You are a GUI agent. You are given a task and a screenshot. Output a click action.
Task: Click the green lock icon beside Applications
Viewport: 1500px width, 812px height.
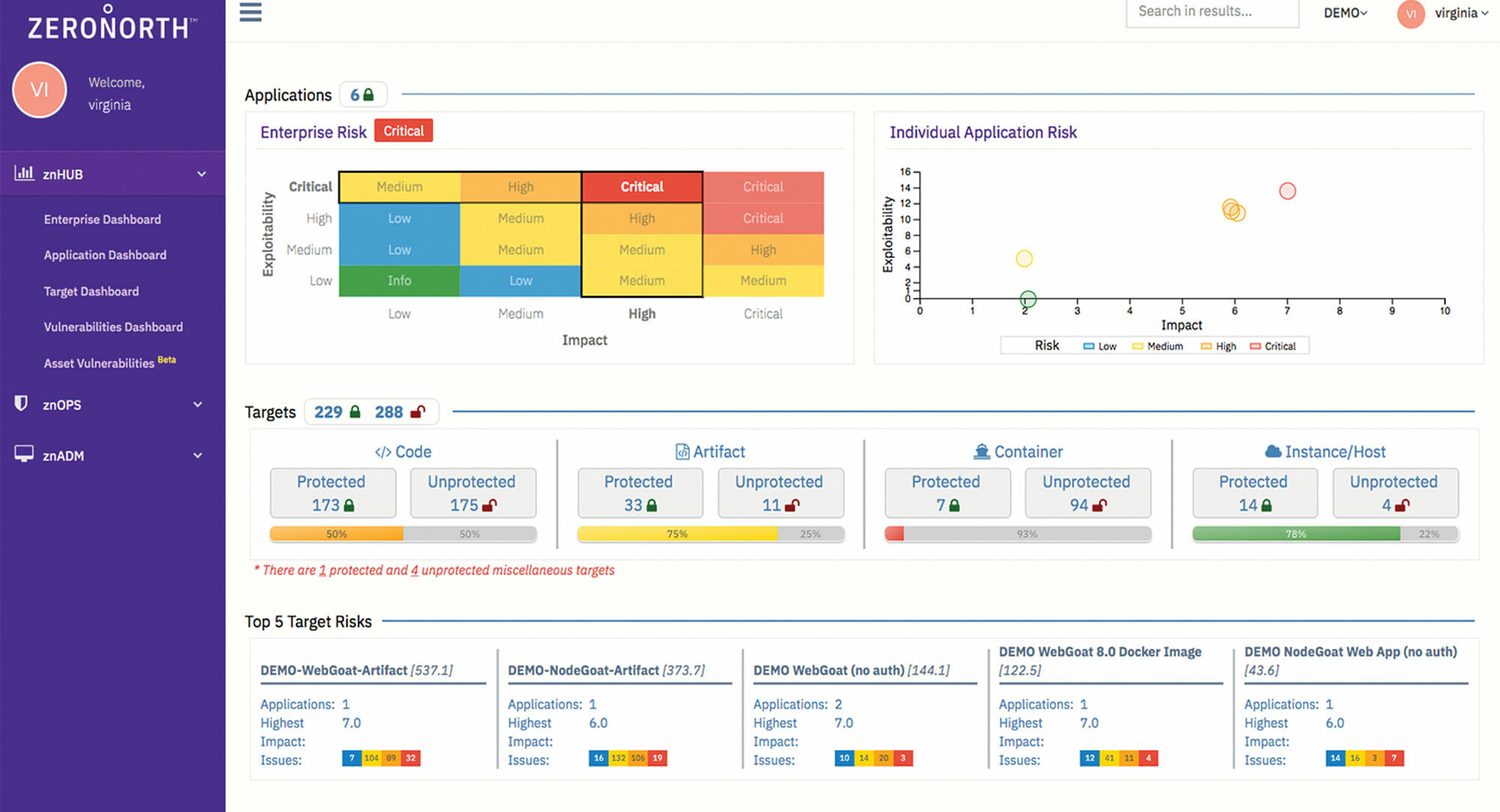click(368, 95)
